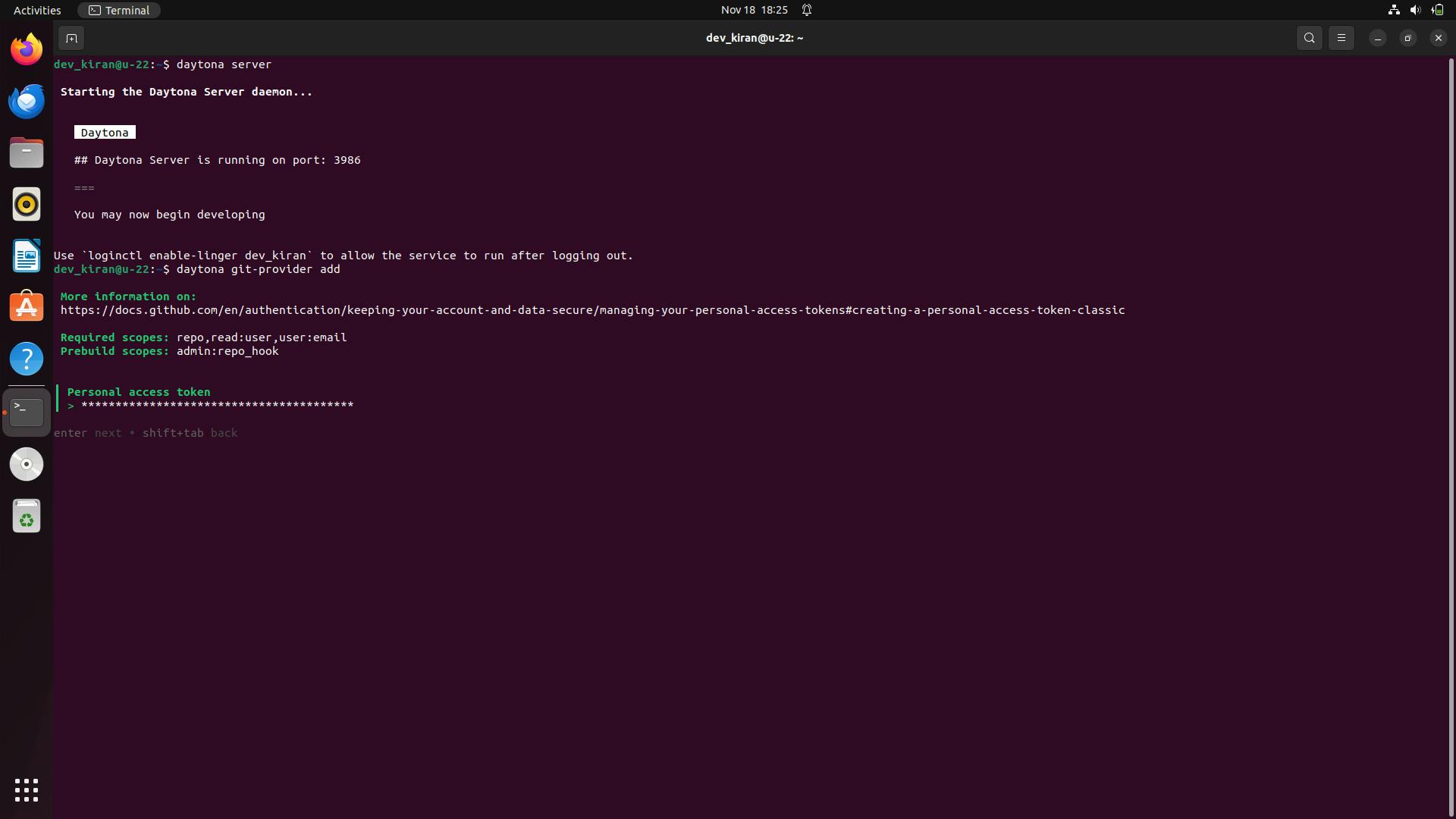Open the Help icon in dock
Screen dimensions: 1456x819
coord(27,359)
